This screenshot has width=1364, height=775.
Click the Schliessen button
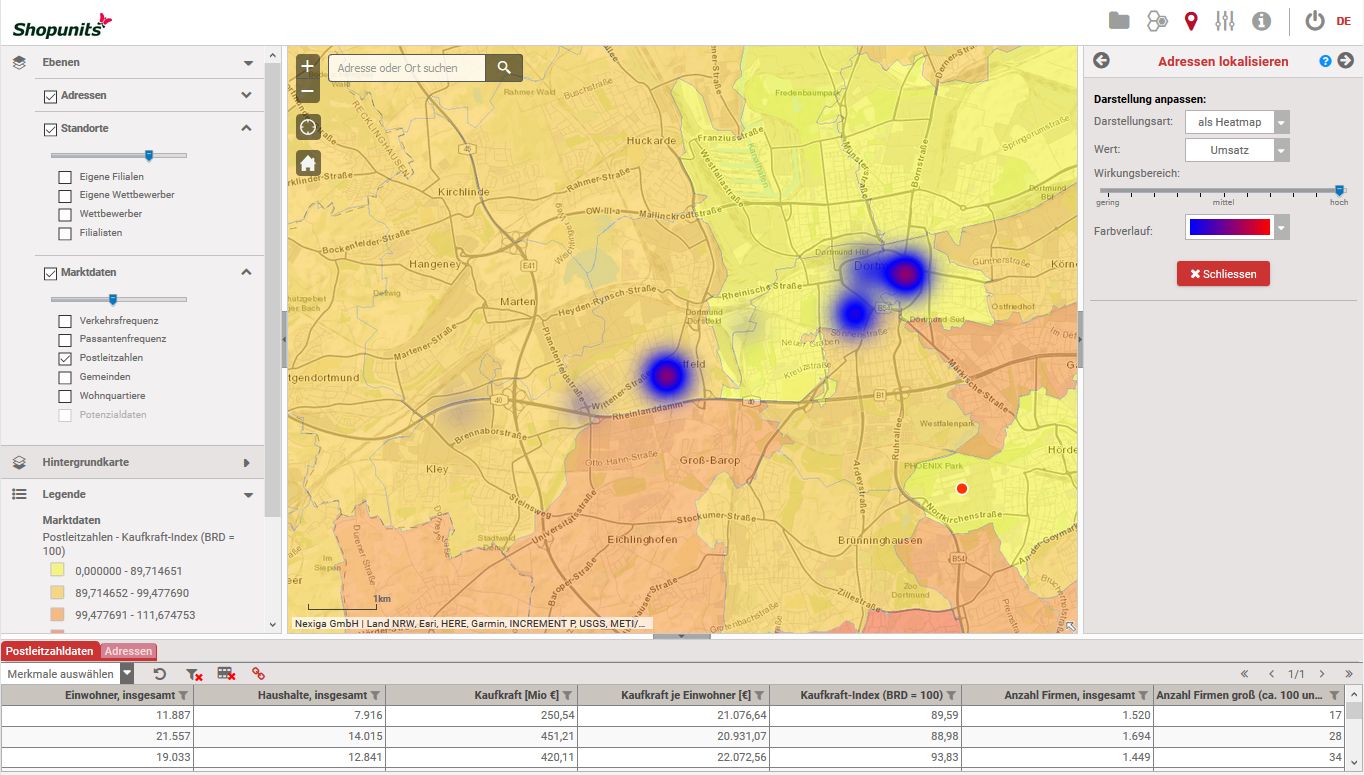pos(1223,274)
